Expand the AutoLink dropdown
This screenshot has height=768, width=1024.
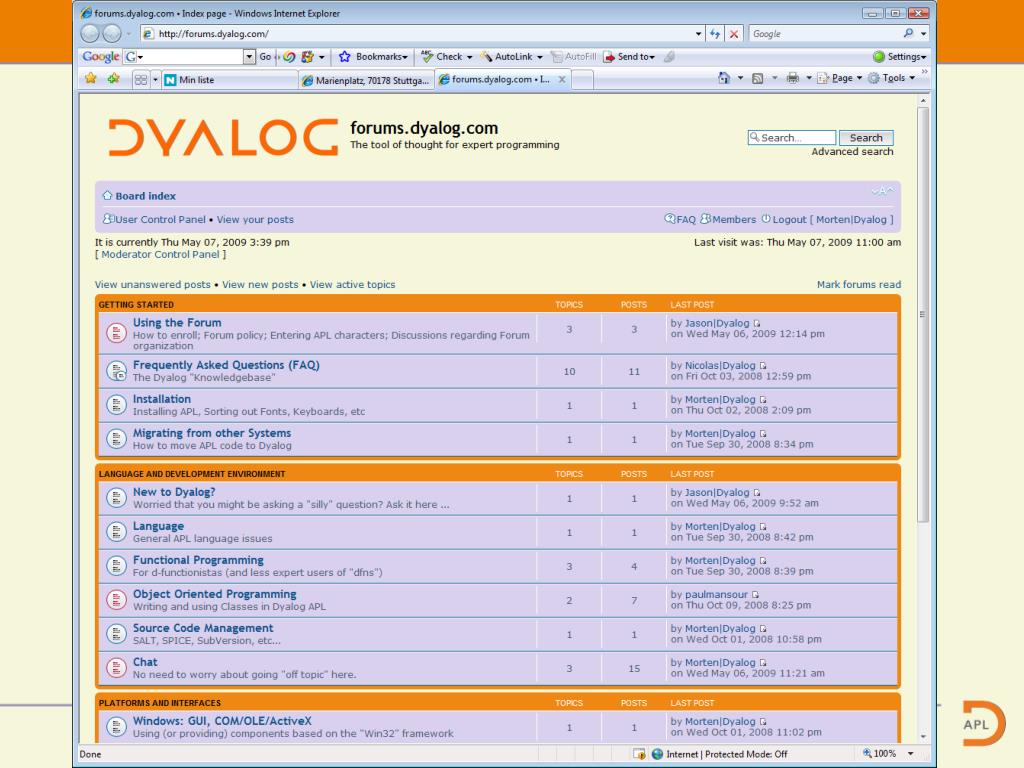pos(539,57)
